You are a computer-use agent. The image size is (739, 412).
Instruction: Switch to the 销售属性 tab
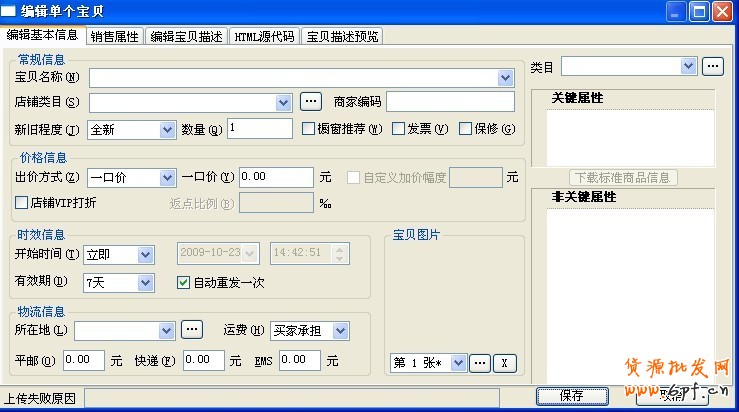(x=115, y=36)
